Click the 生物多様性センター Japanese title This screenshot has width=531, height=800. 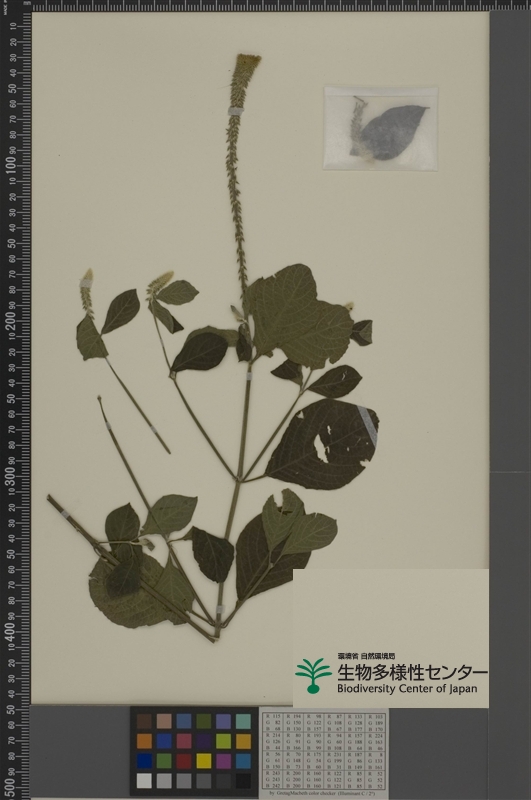[412, 672]
